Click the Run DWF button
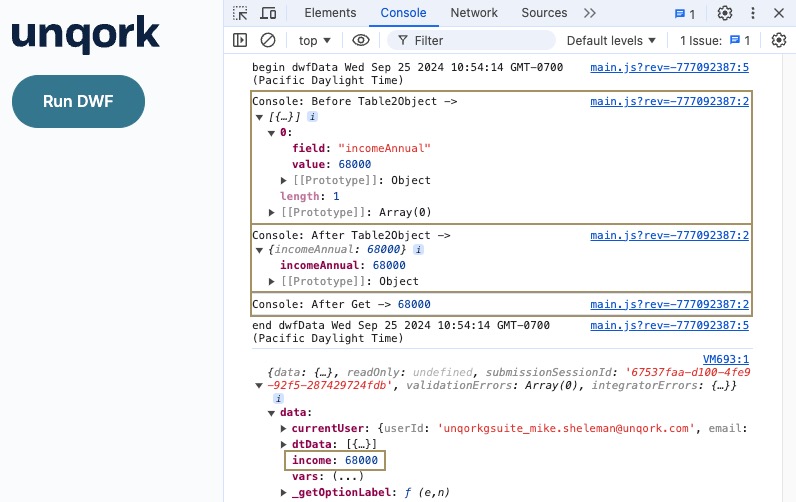796x502 pixels. pyautogui.click(x=78, y=102)
